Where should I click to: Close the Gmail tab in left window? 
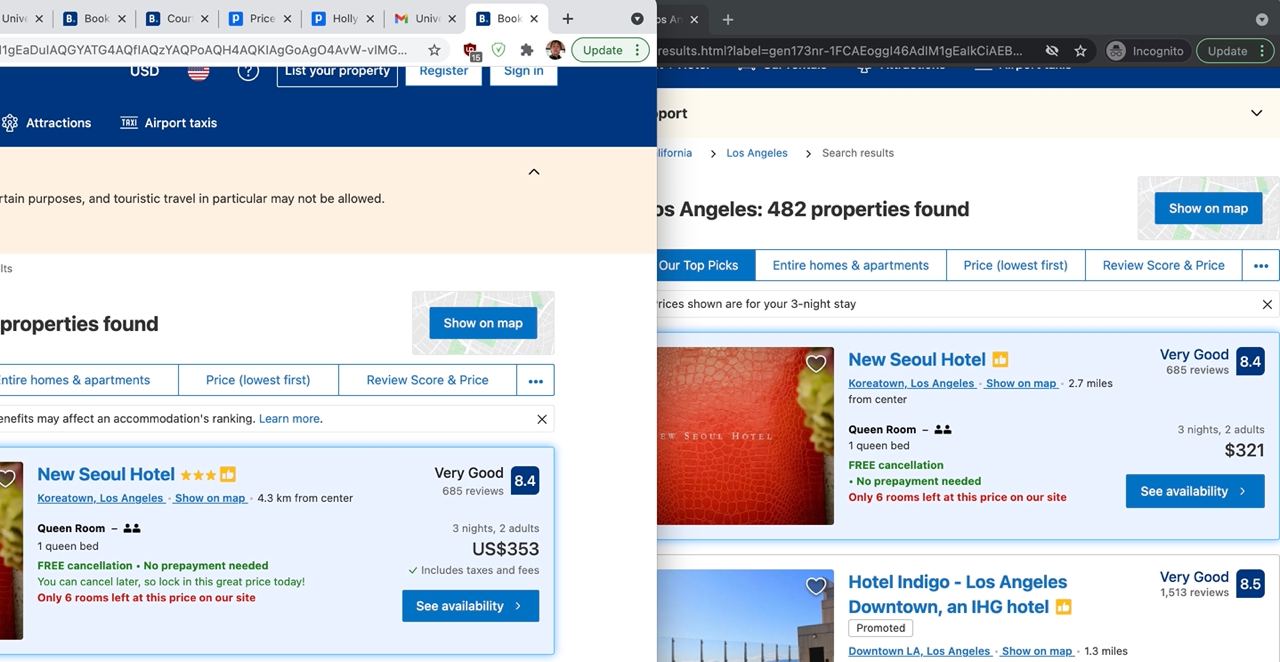point(452,18)
